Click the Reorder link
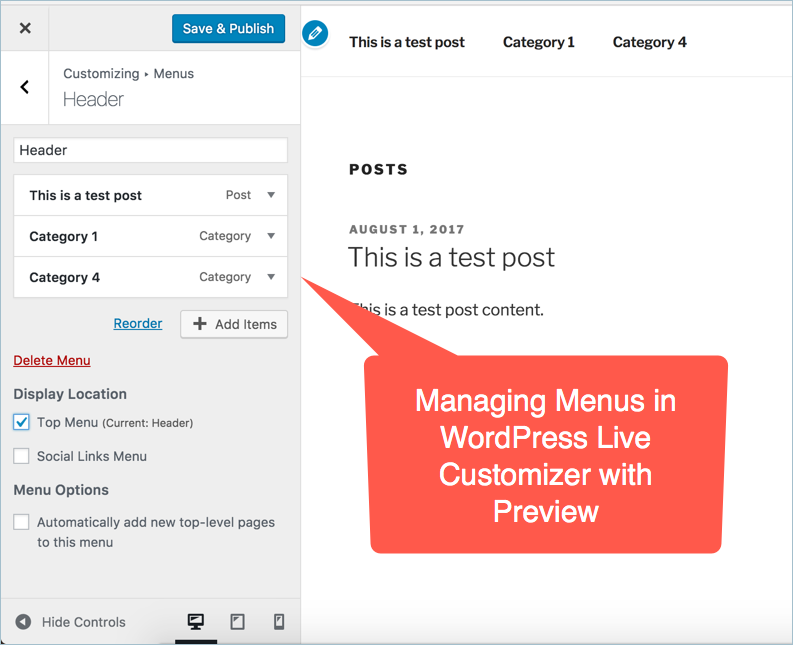This screenshot has width=793, height=645. click(x=138, y=324)
